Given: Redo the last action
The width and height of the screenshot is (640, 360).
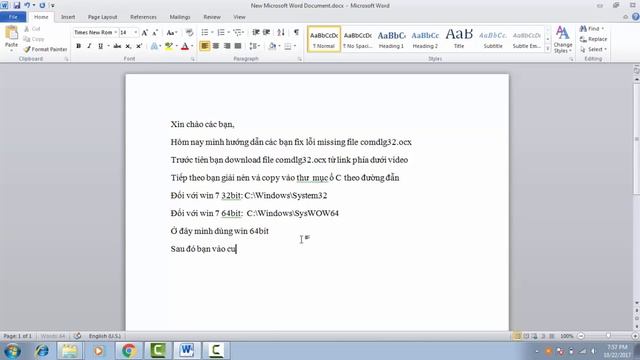Looking at the screenshot, I should point(42,5).
